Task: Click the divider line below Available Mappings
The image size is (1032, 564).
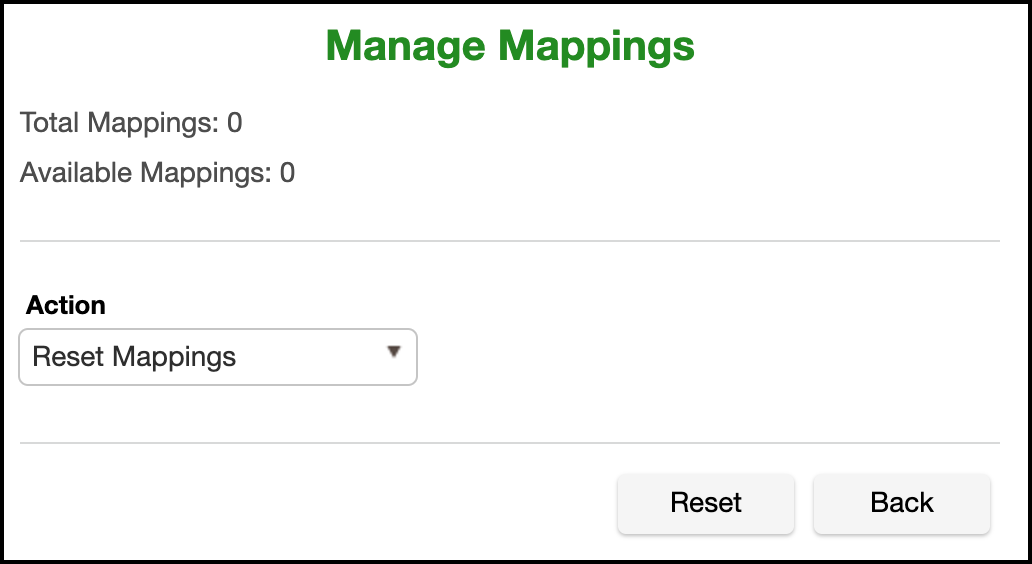Action: 510,241
